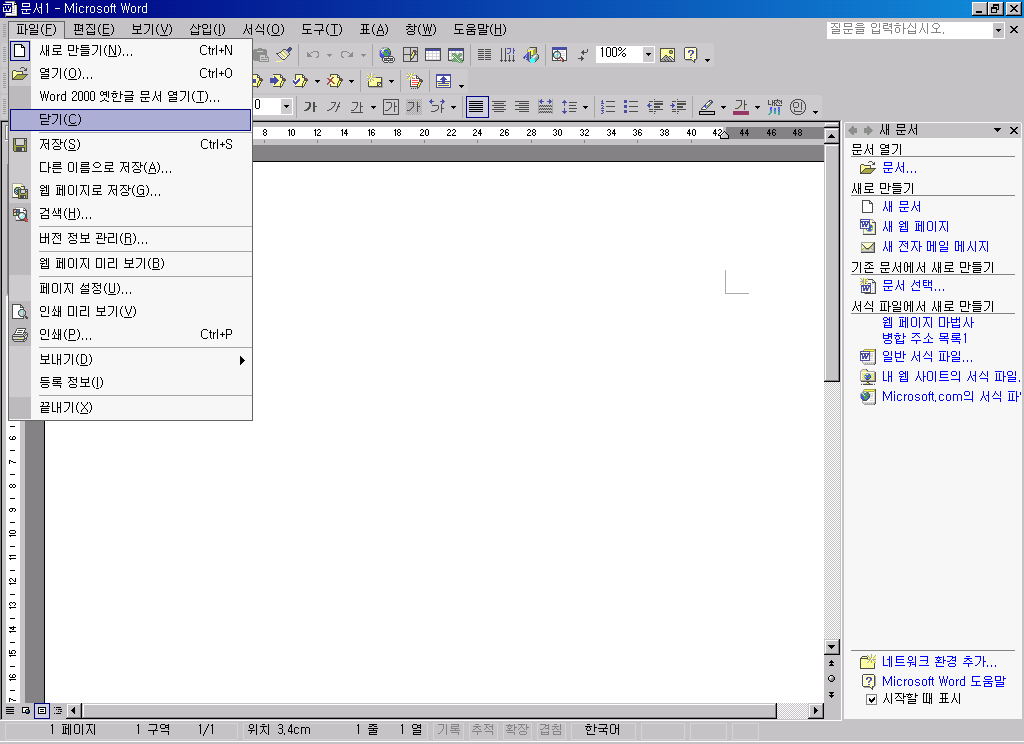Click the Align Right icon
The height and width of the screenshot is (744, 1024).
tap(522, 107)
